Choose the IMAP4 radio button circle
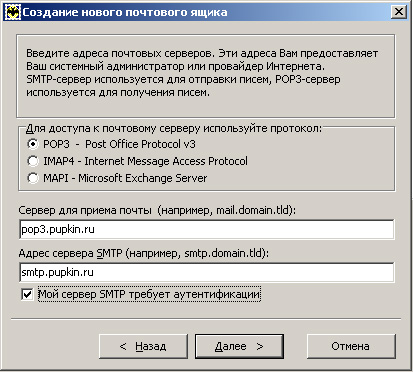The width and height of the screenshot is (413, 372). coord(33,161)
